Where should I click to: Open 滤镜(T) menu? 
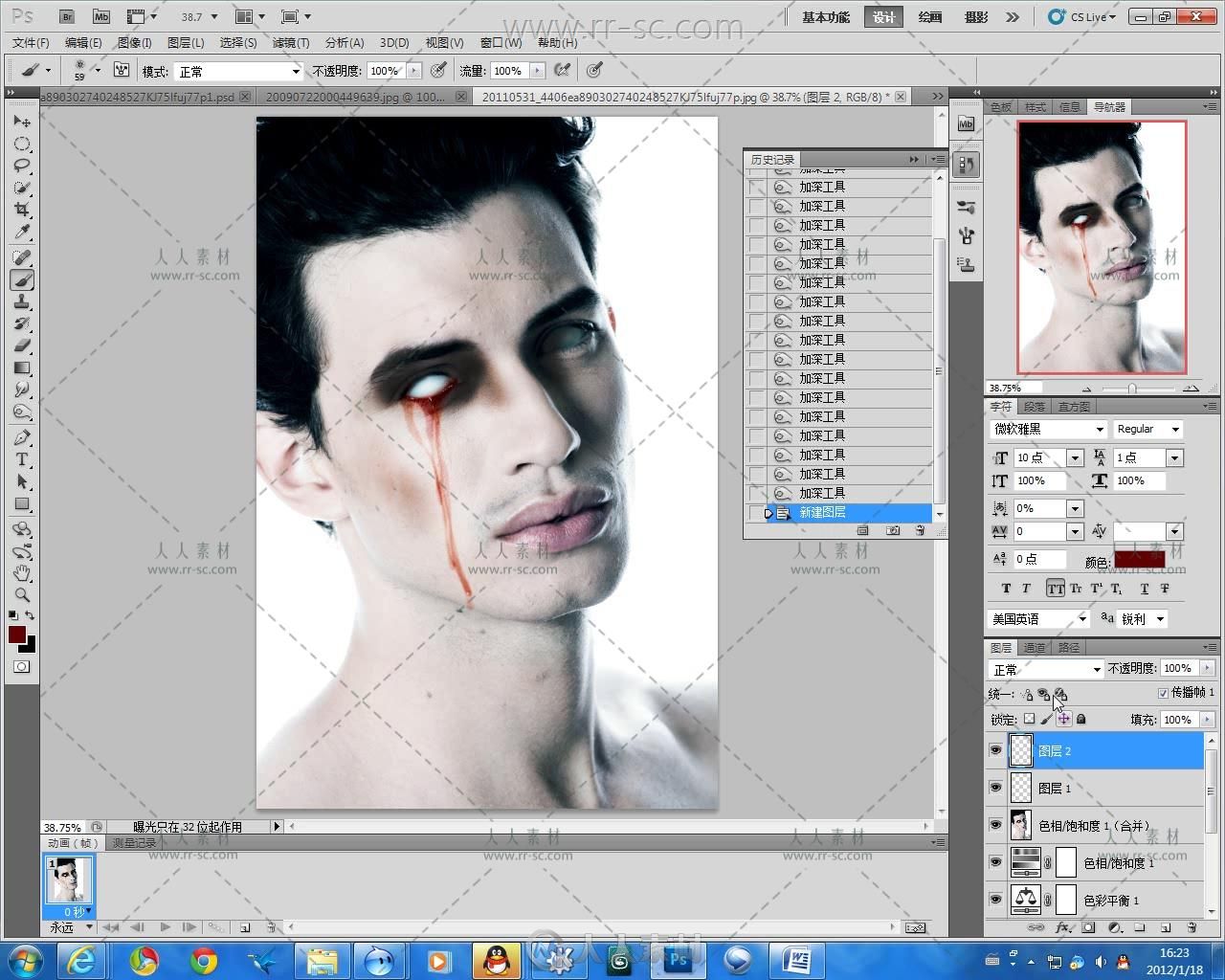pos(291,42)
